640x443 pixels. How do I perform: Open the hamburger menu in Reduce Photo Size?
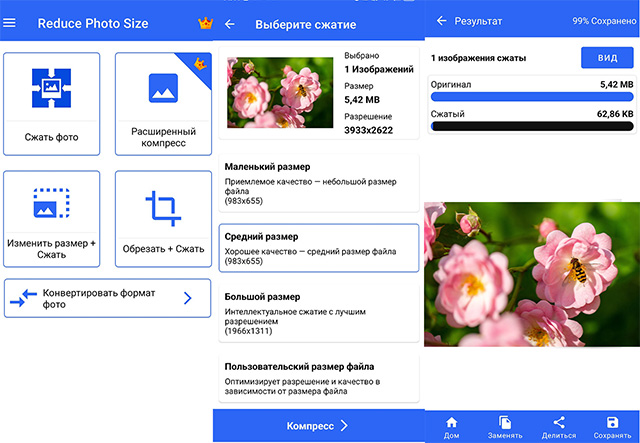pyautogui.click(x=9, y=23)
